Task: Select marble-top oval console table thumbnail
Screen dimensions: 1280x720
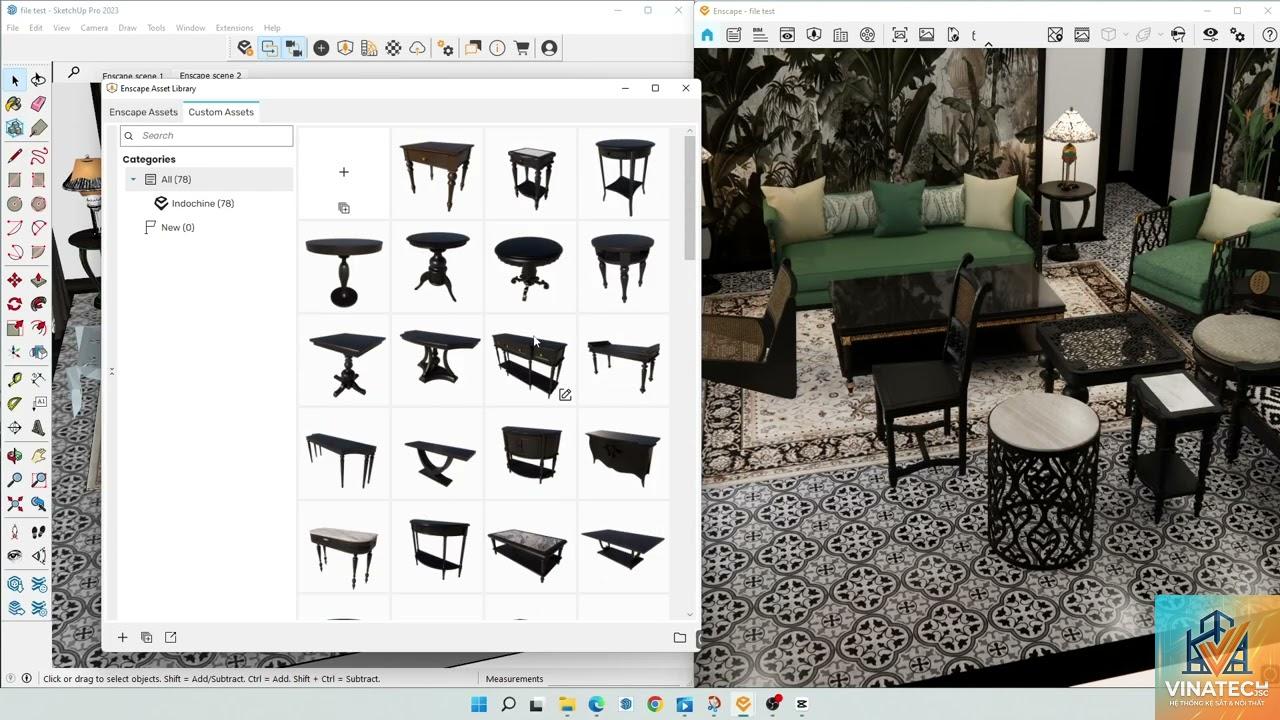Action: (343, 554)
